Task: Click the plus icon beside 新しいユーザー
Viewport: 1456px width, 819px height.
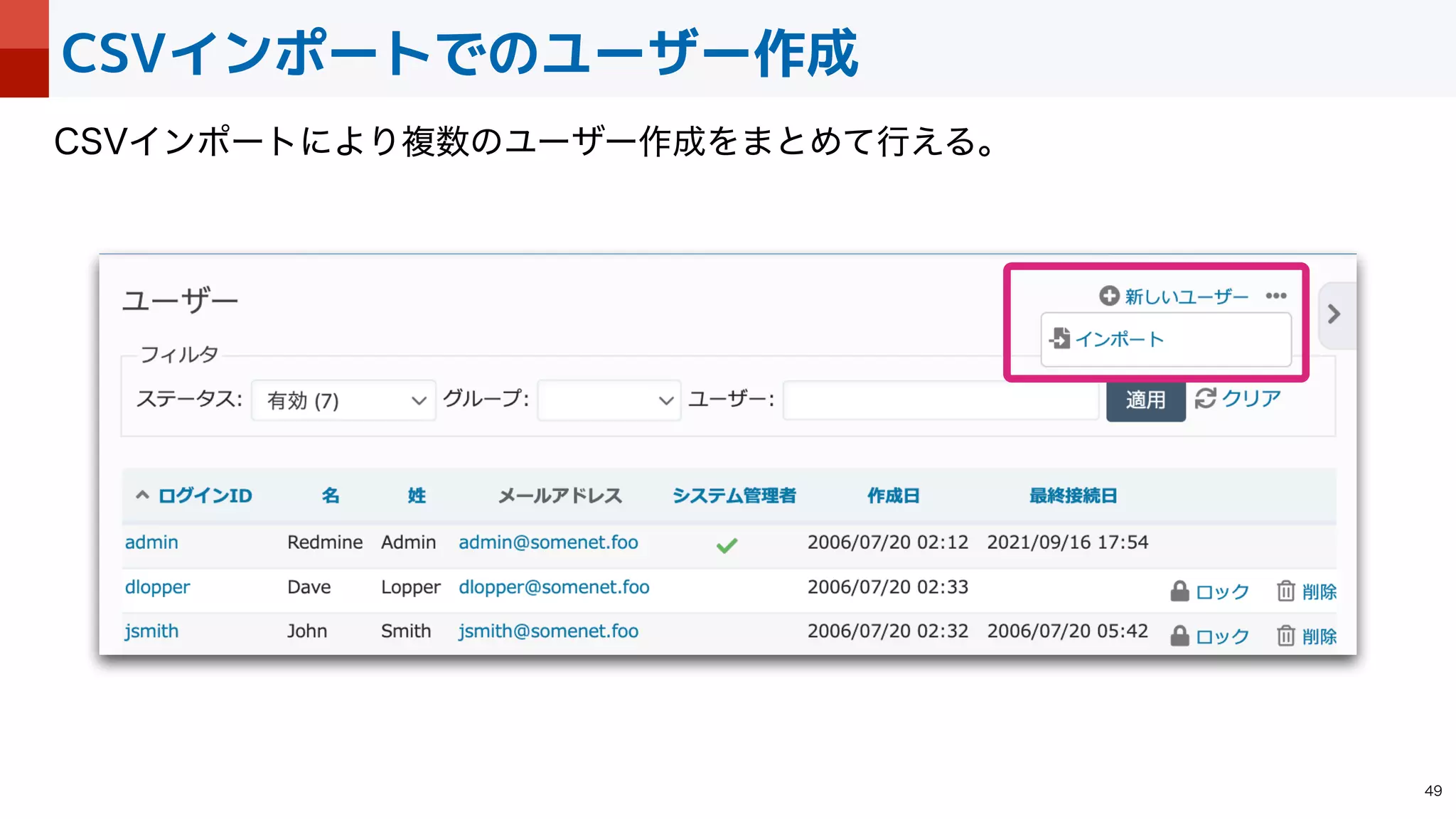Action: click(1109, 296)
